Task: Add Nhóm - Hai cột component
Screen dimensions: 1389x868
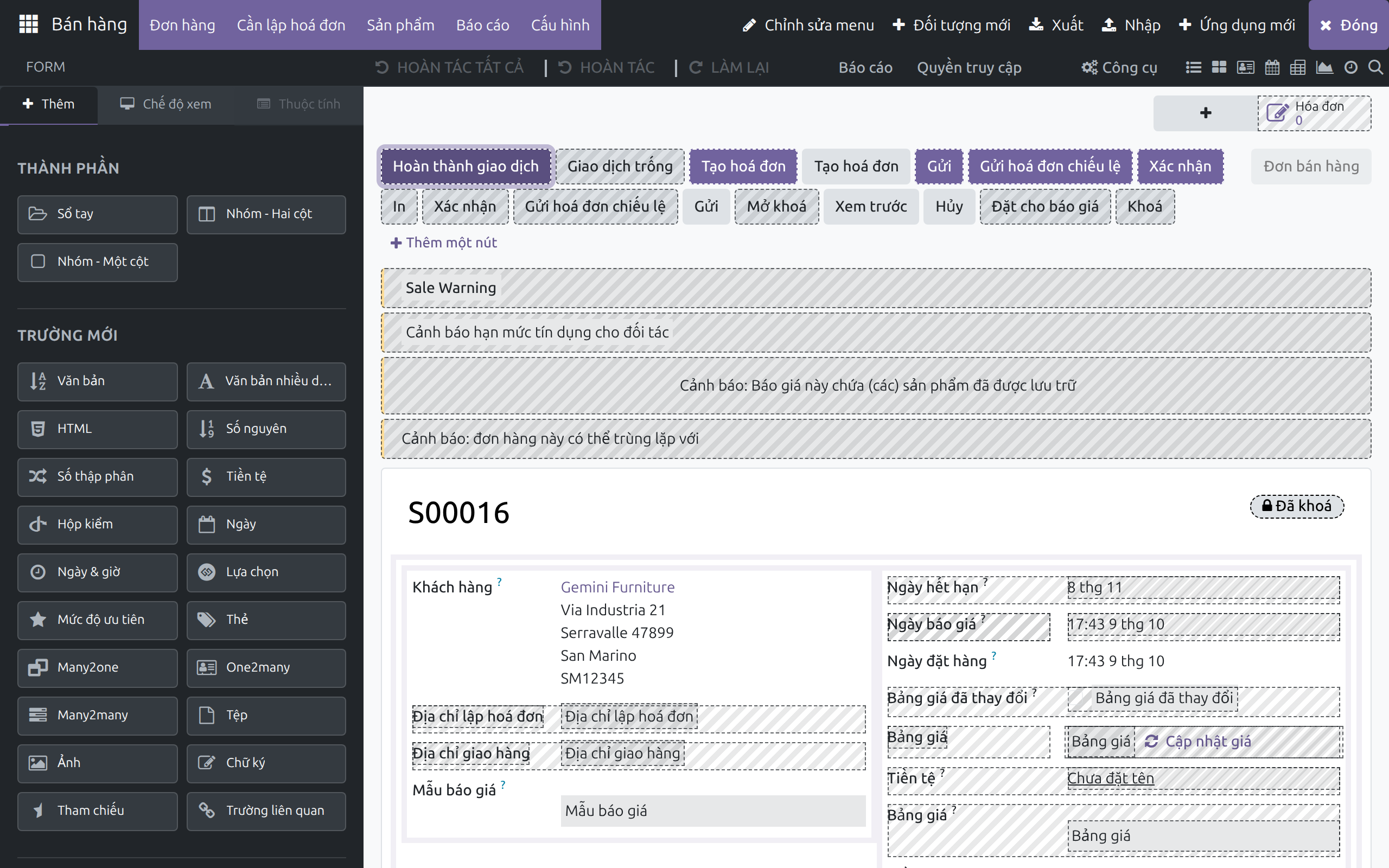Action: point(266,214)
